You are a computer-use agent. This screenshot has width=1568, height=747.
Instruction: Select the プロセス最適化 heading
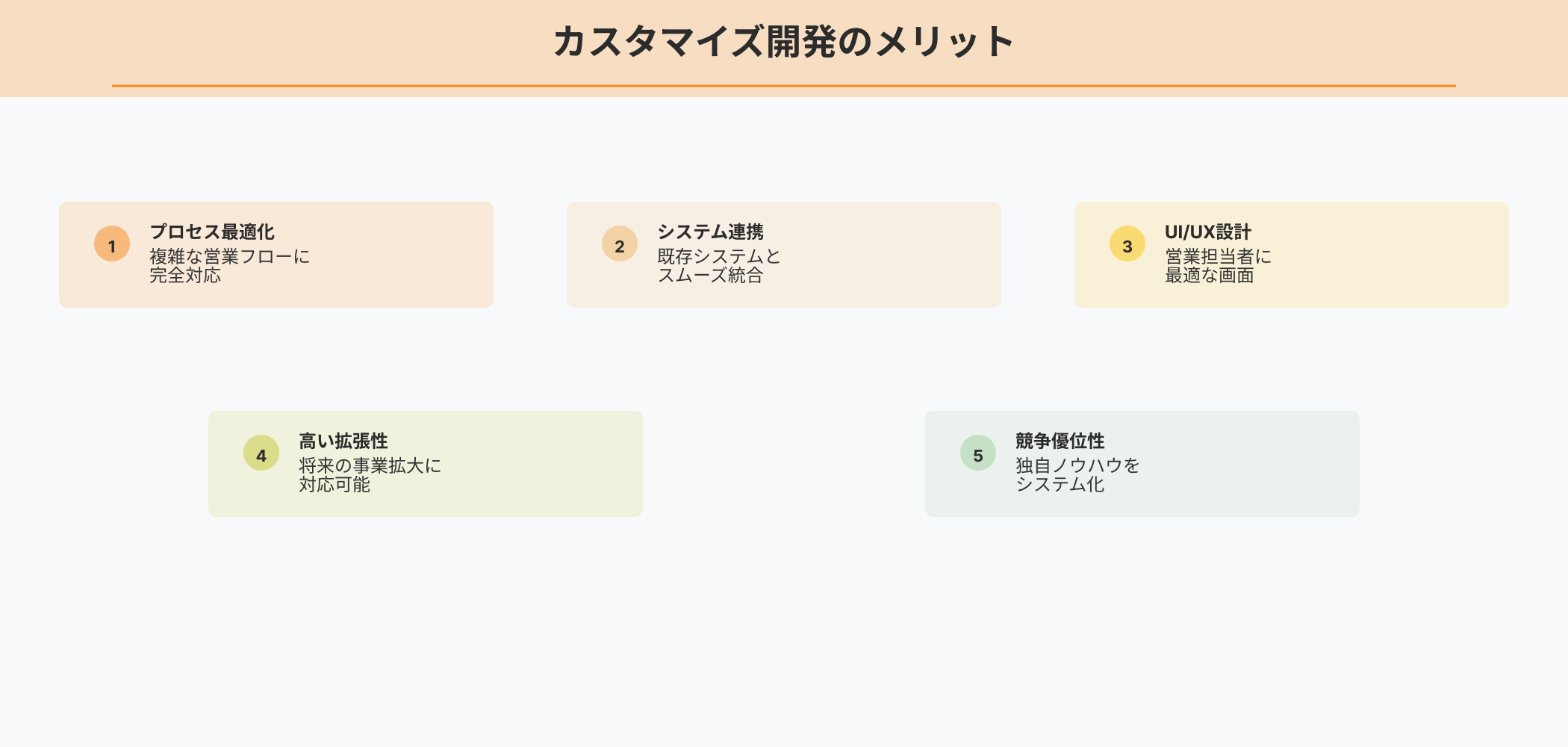212,232
